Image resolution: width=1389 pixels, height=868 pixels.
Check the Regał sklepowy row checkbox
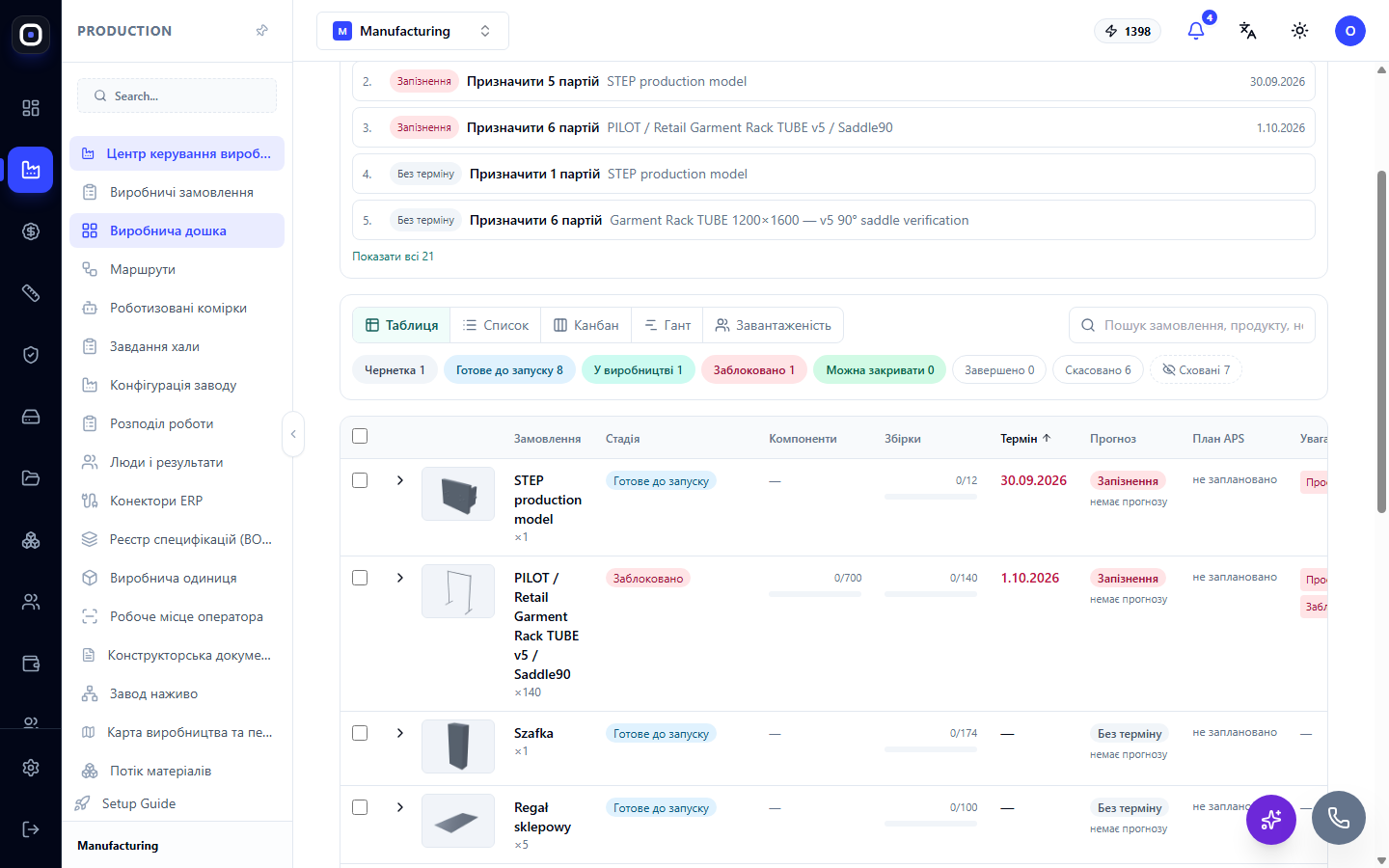point(360,807)
